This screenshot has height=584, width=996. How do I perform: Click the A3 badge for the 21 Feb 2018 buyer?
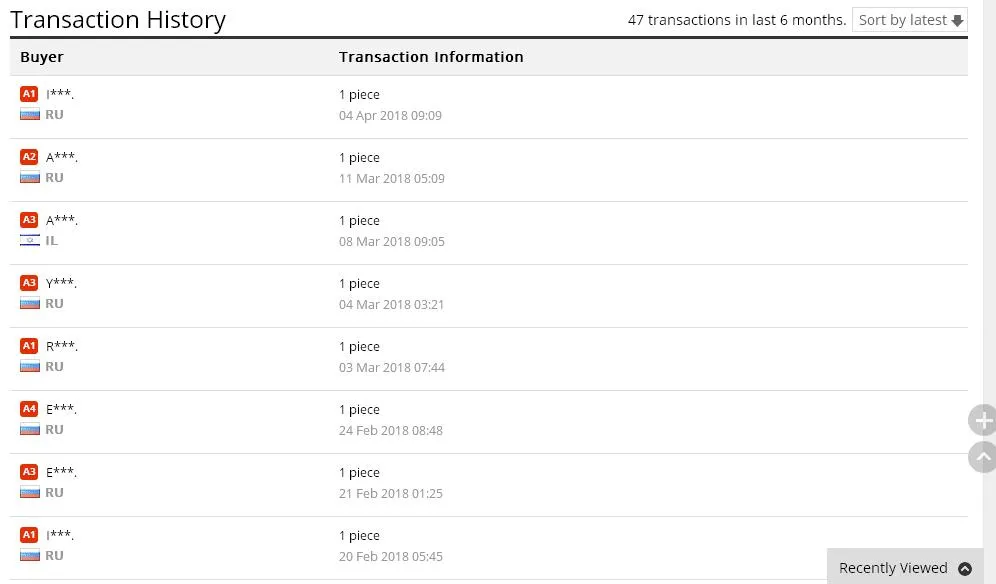29,472
